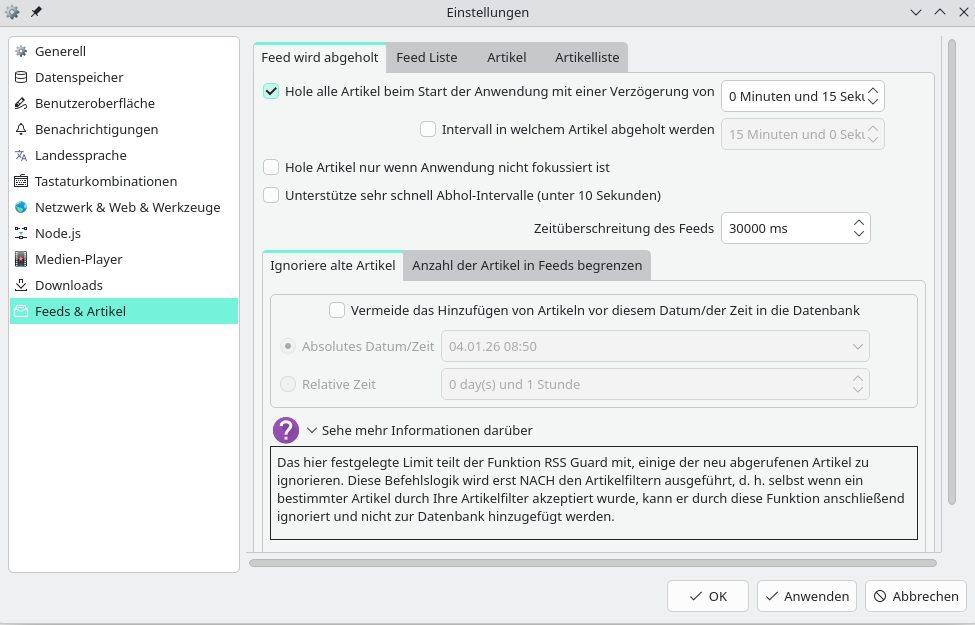This screenshot has width=975, height=625.
Task: Cancel the dialog via Abbrechen
Action: (915, 595)
